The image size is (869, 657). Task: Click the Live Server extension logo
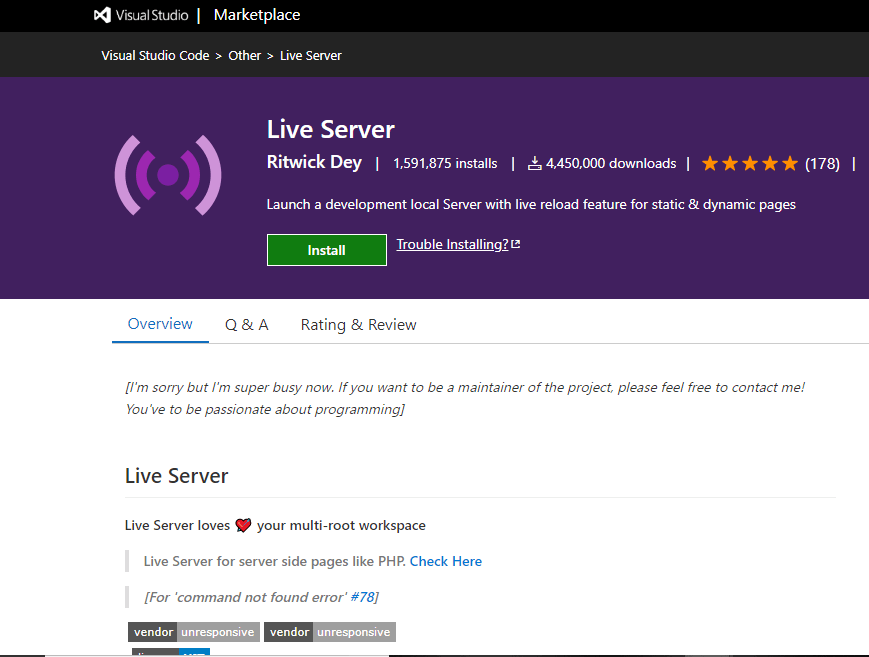pos(168,175)
